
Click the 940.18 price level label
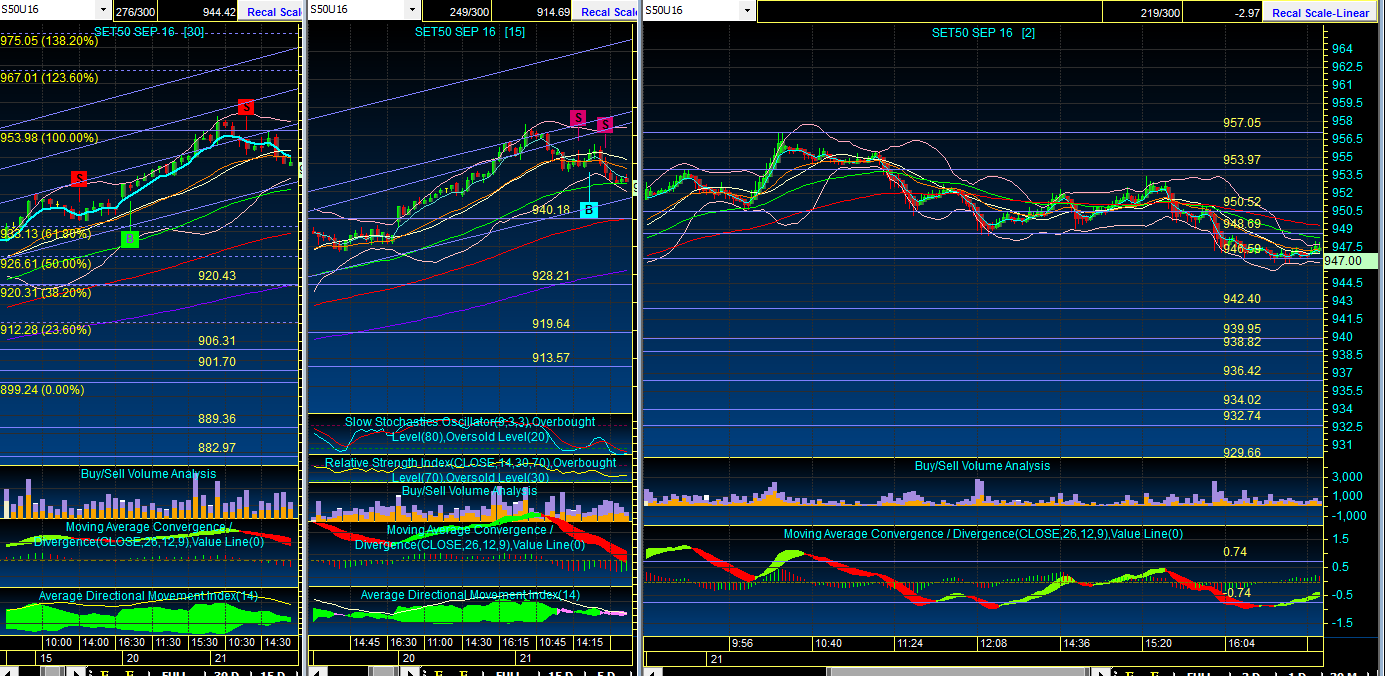(x=551, y=210)
